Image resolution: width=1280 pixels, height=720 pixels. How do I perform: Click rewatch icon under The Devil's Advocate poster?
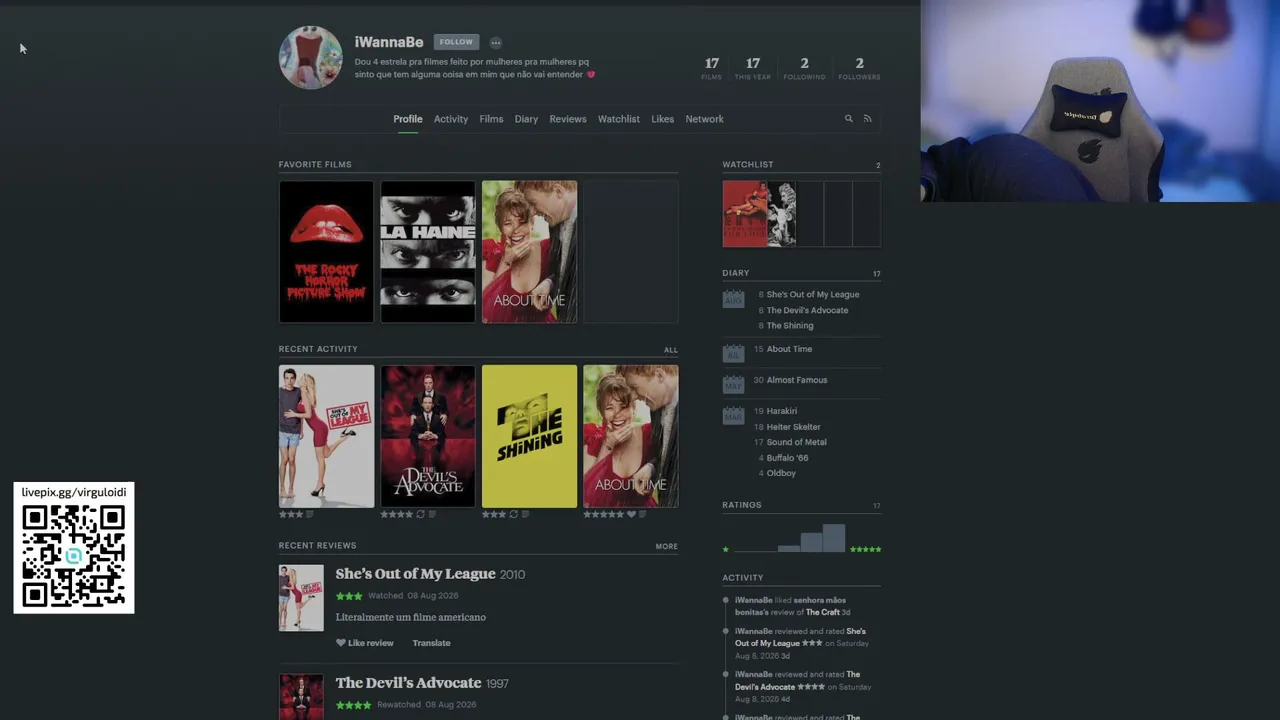pos(420,515)
